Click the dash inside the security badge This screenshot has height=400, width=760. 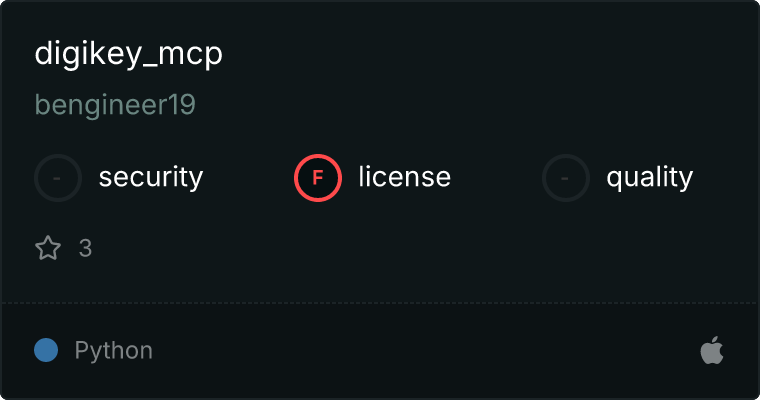(57, 178)
